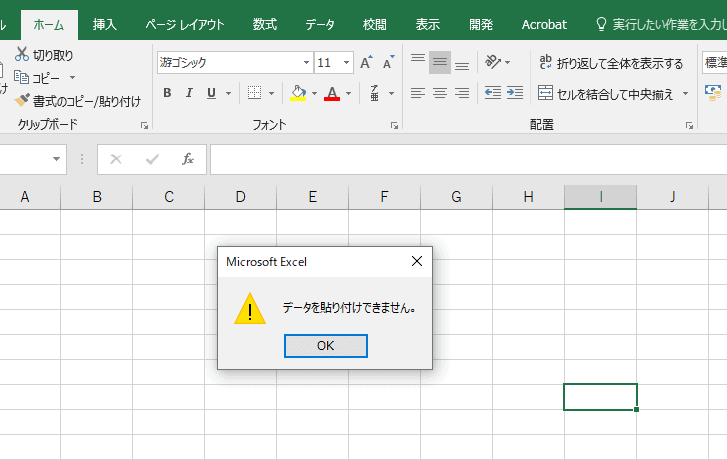Toggle the underline formatting button

(211, 93)
